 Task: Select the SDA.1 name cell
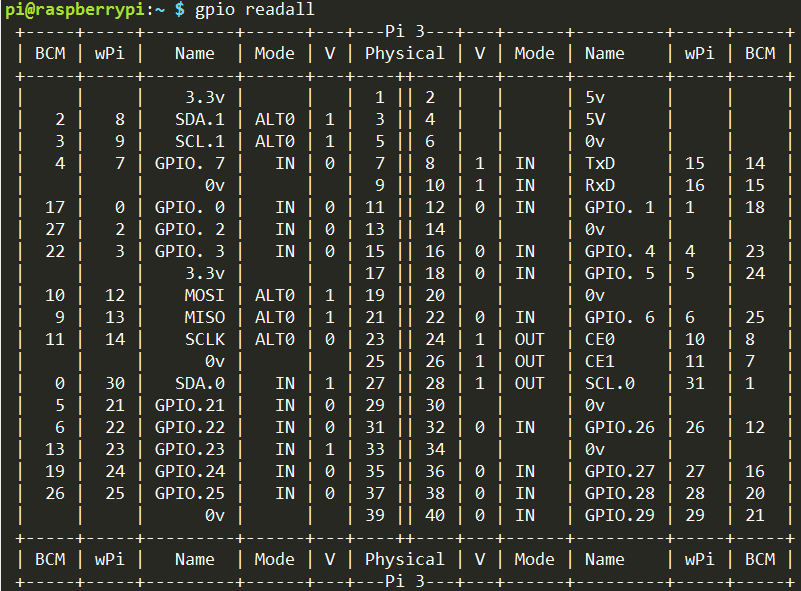point(200,120)
